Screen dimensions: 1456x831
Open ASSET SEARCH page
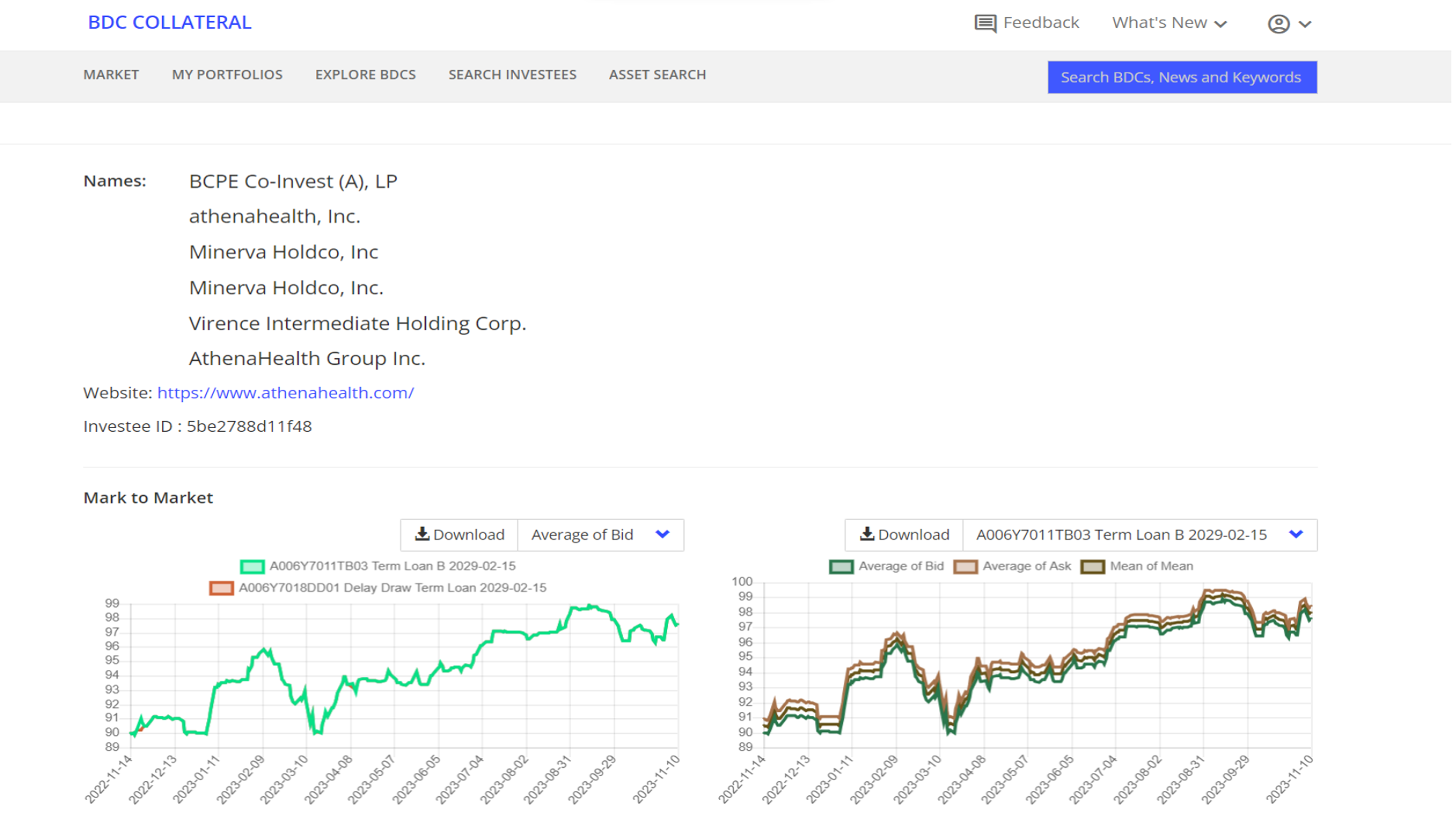[657, 75]
